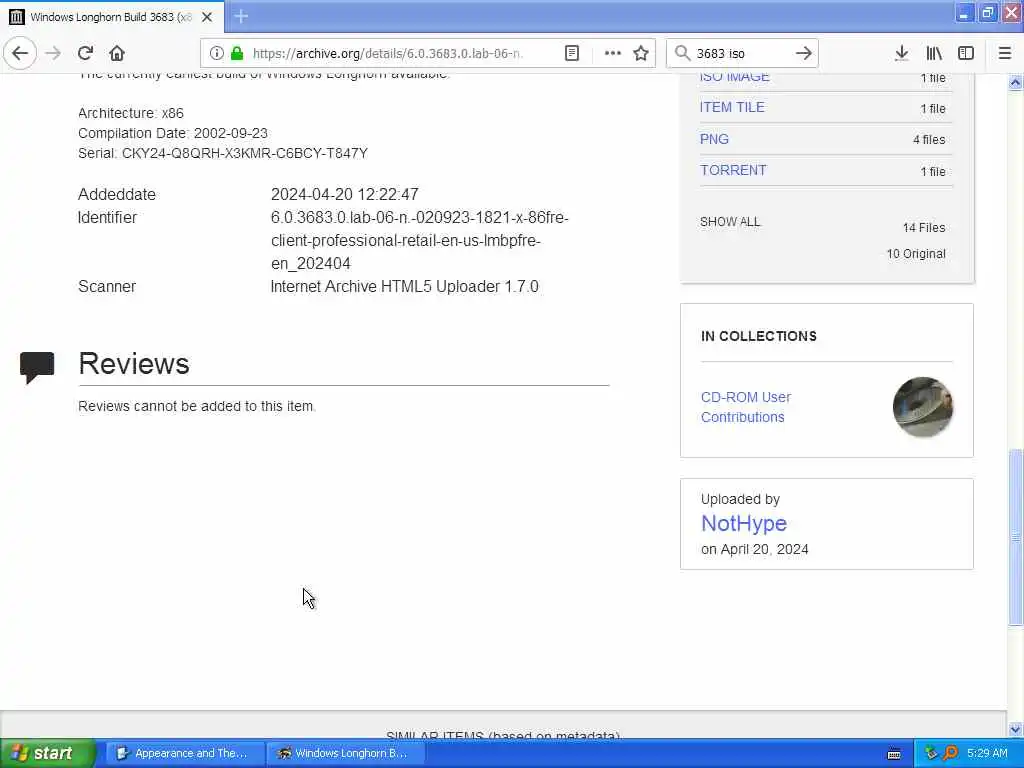Click the on-screen keyboard tray icon
This screenshot has height=768, width=1024.
tap(894, 754)
